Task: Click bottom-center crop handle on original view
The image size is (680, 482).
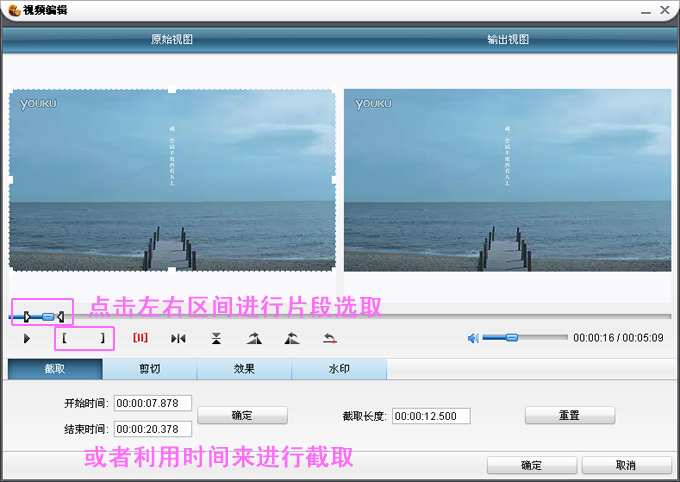Action: point(172,270)
